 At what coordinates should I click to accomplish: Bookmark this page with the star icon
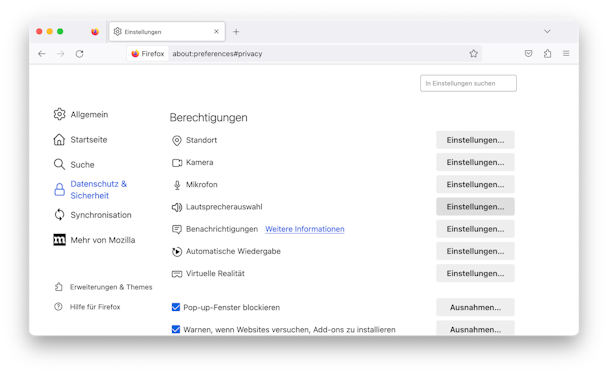coord(473,53)
